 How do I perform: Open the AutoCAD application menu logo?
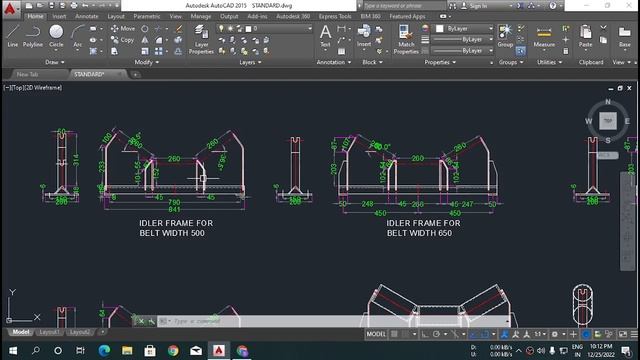pos(10,8)
